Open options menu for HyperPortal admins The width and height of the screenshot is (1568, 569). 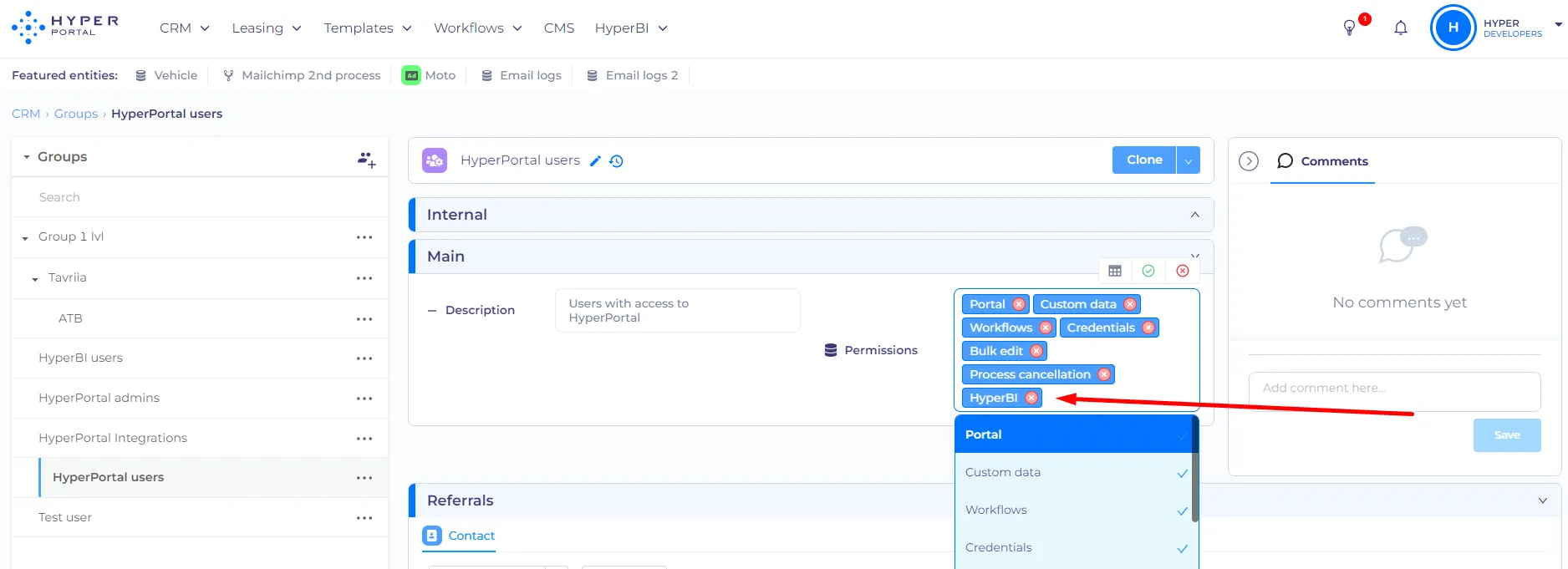(x=364, y=399)
